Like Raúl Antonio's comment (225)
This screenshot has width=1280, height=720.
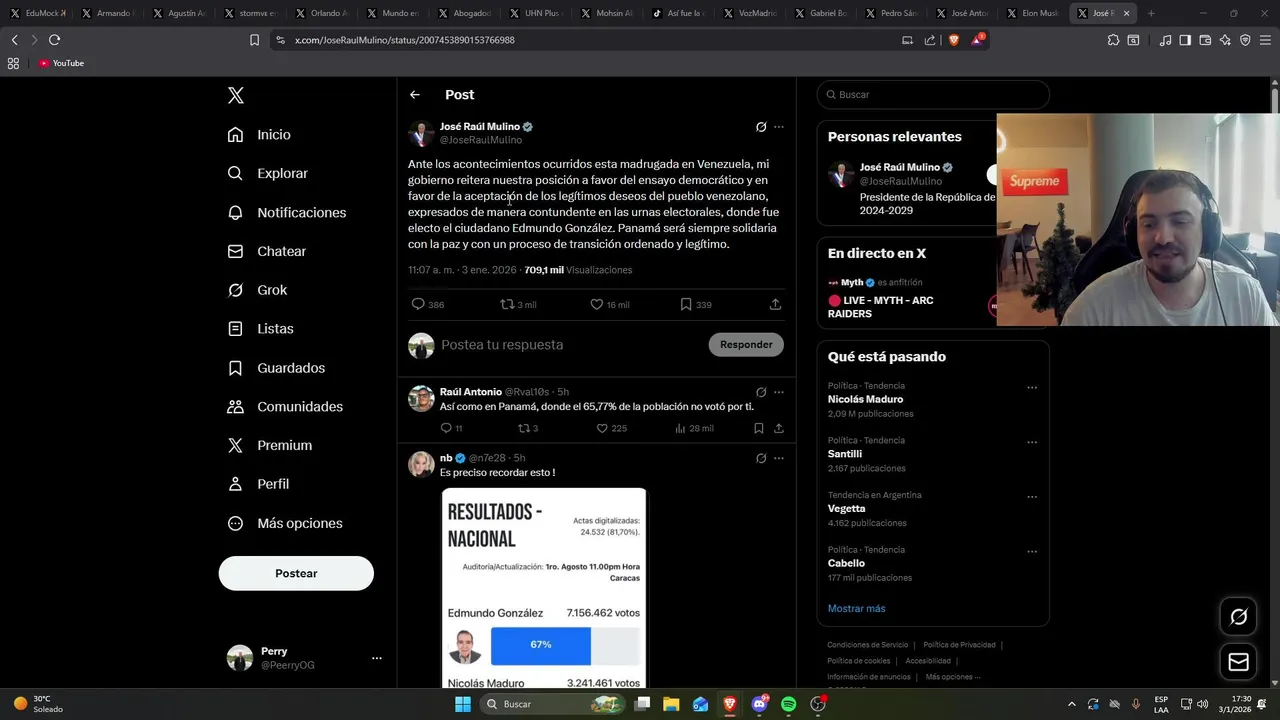611,428
